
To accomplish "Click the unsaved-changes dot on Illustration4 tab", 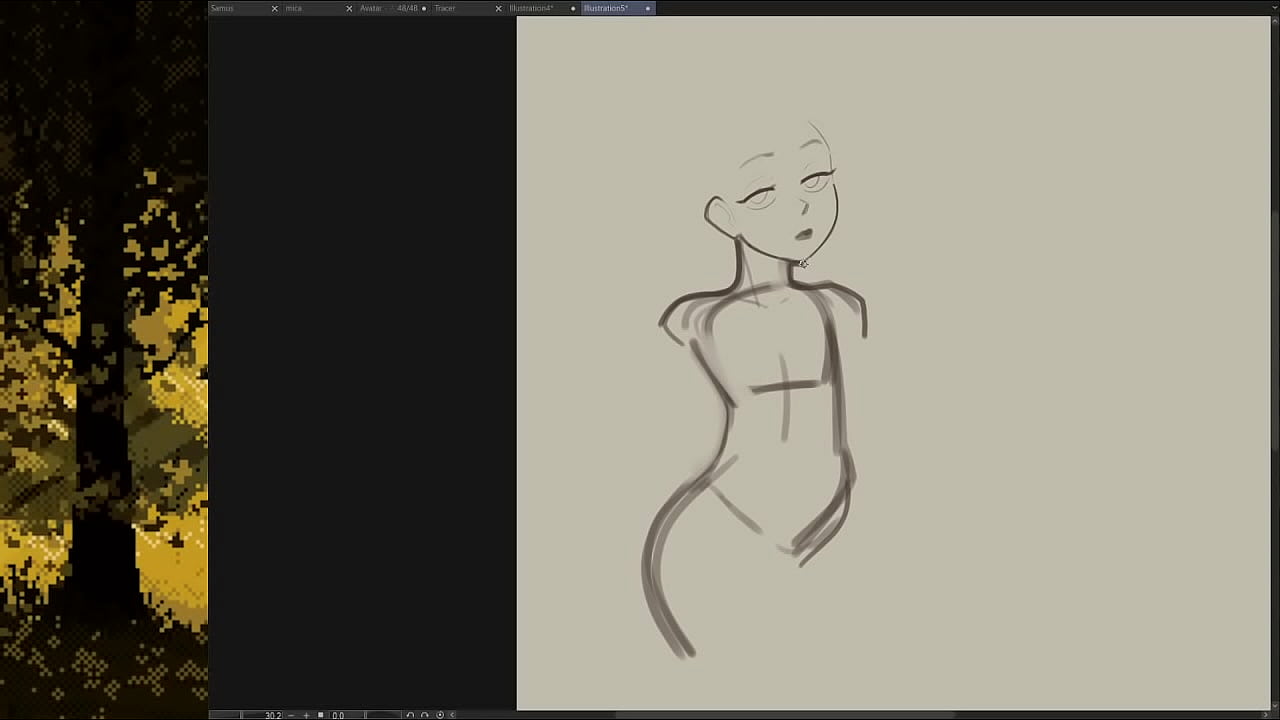I will (573, 8).
